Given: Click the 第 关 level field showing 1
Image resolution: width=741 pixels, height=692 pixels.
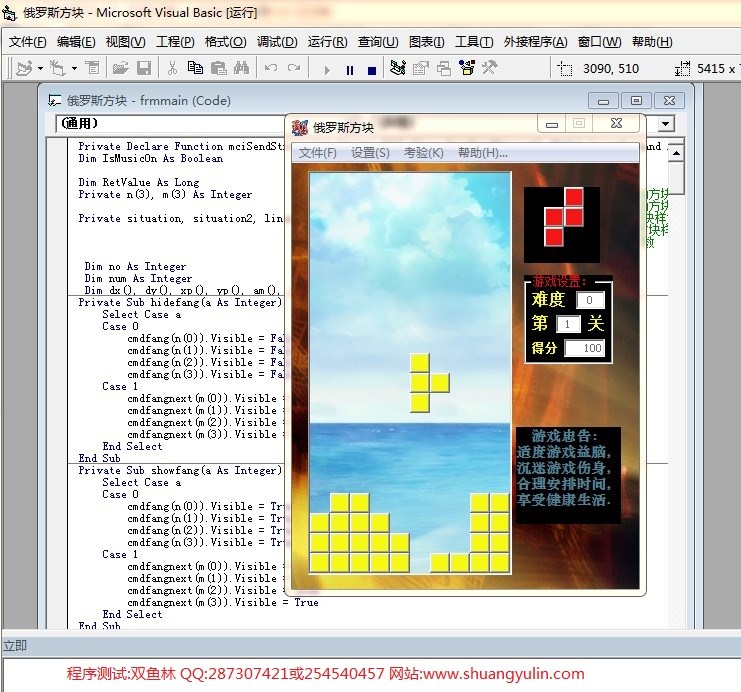Looking at the screenshot, I should tap(568, 324).
